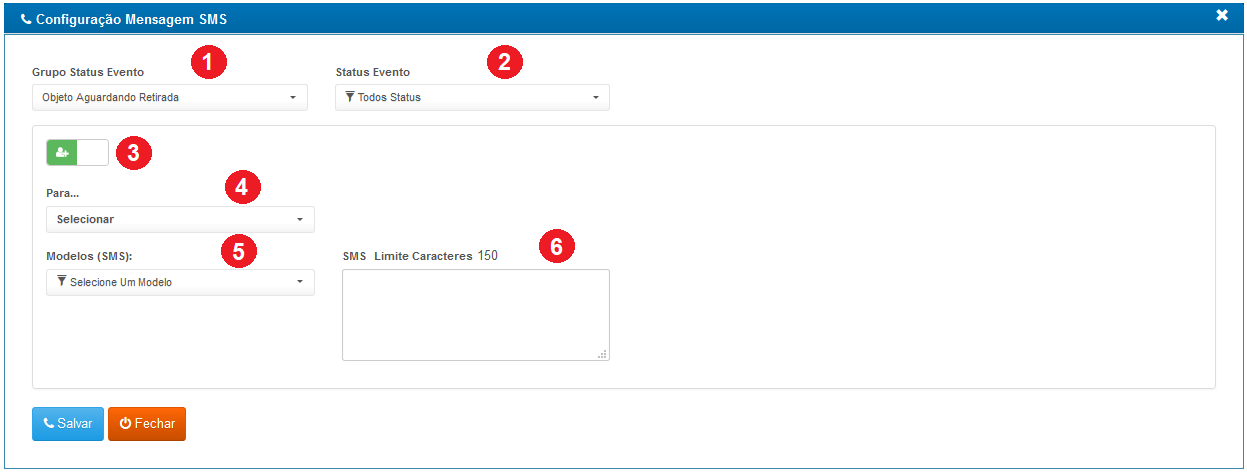The height and width of the screenshot is (472, 1247).
Task: Click the red number 2 marker
Action: tap(504, 62)
